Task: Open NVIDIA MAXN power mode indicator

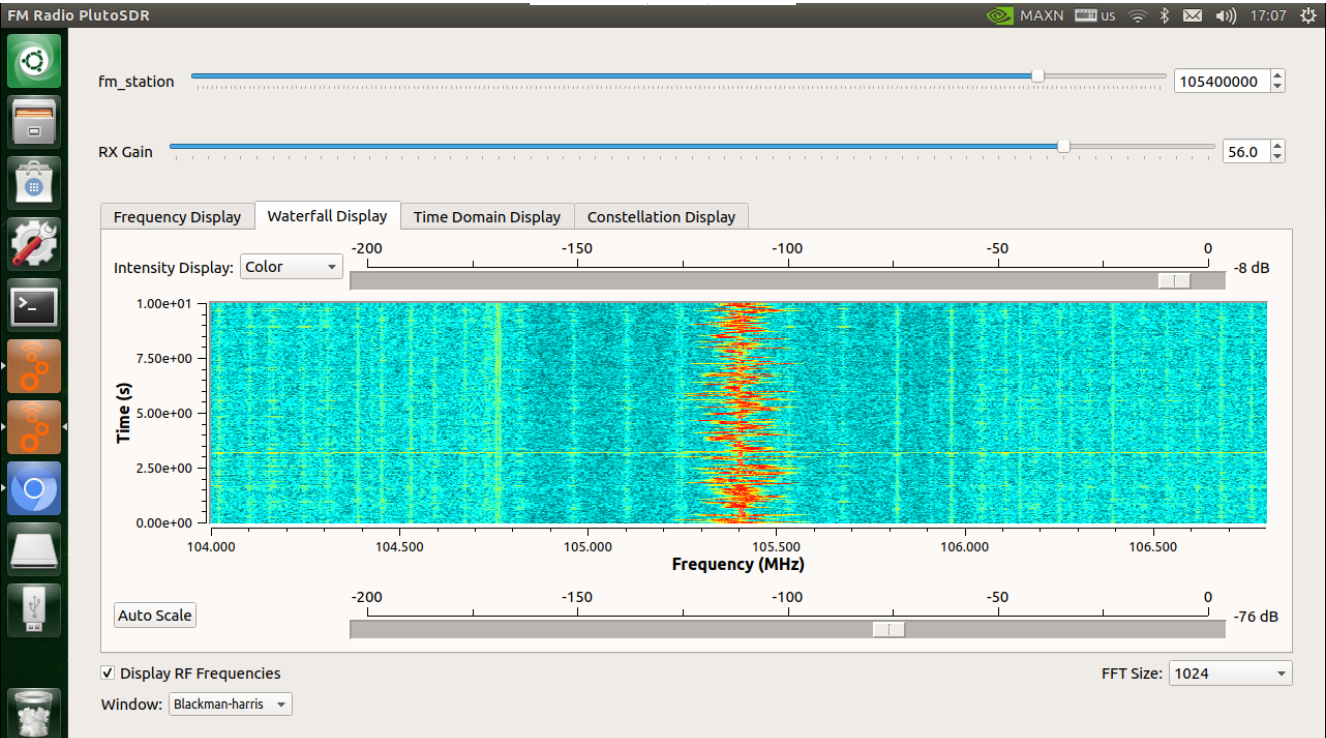Action: [x=1026, y=15]
